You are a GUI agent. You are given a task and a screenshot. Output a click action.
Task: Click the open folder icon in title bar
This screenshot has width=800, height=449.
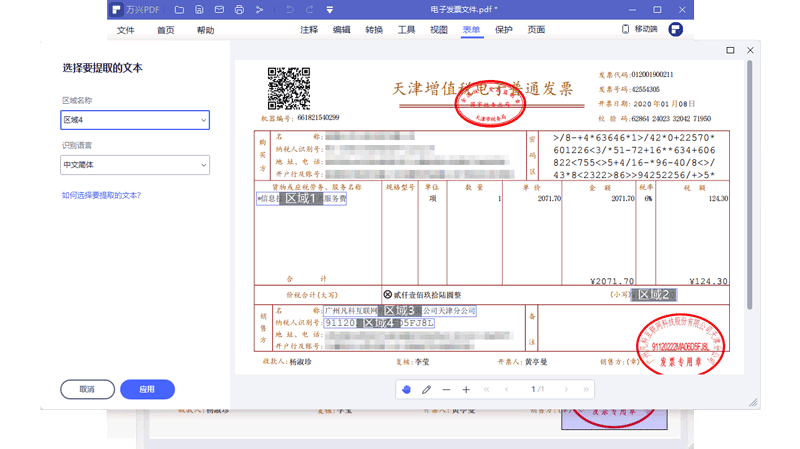tap(179, 10)
